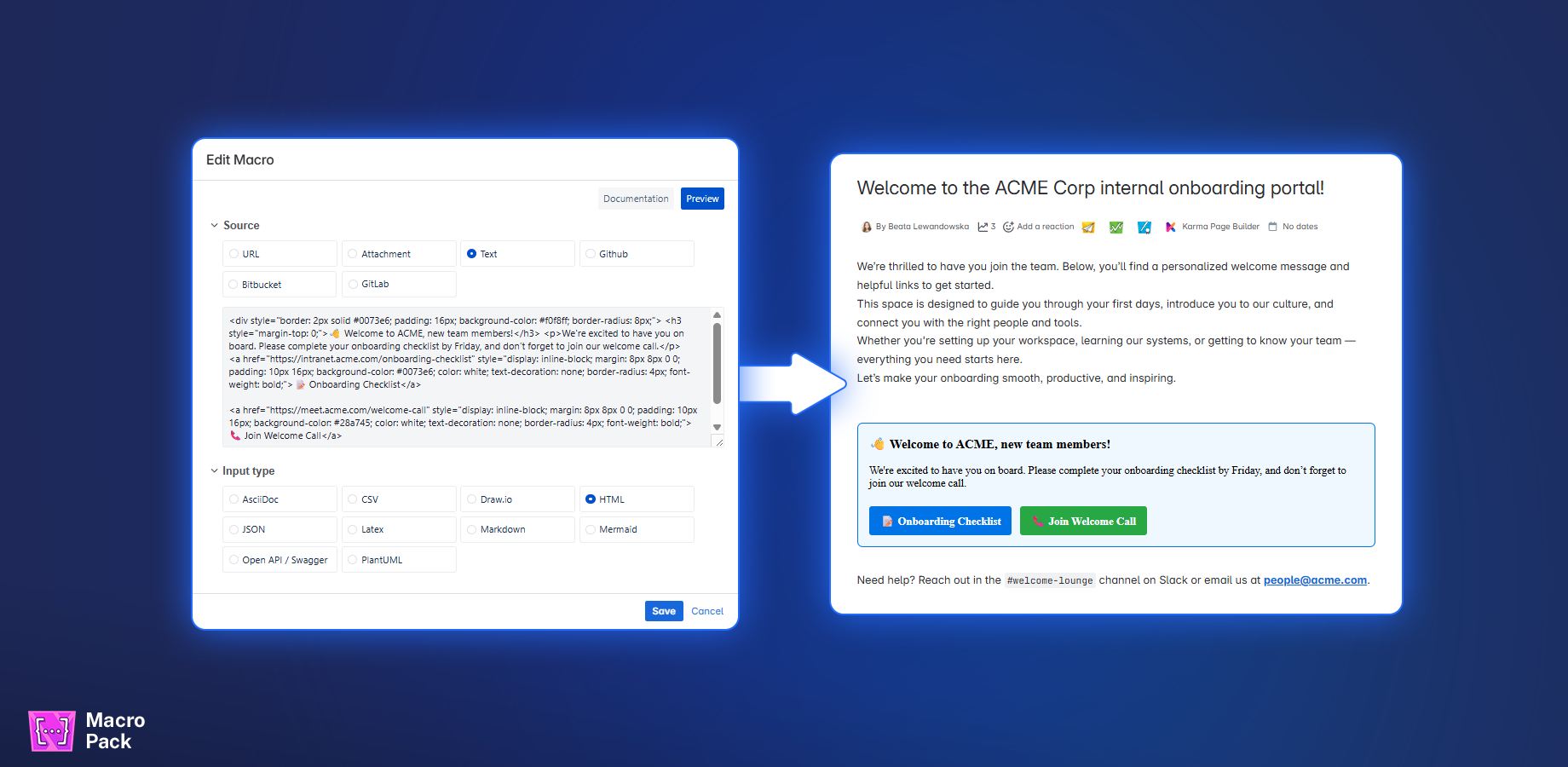Click the text area scroll down arrow
The height and width of the screenshot is (767, 1568).
tap(717, 427)
